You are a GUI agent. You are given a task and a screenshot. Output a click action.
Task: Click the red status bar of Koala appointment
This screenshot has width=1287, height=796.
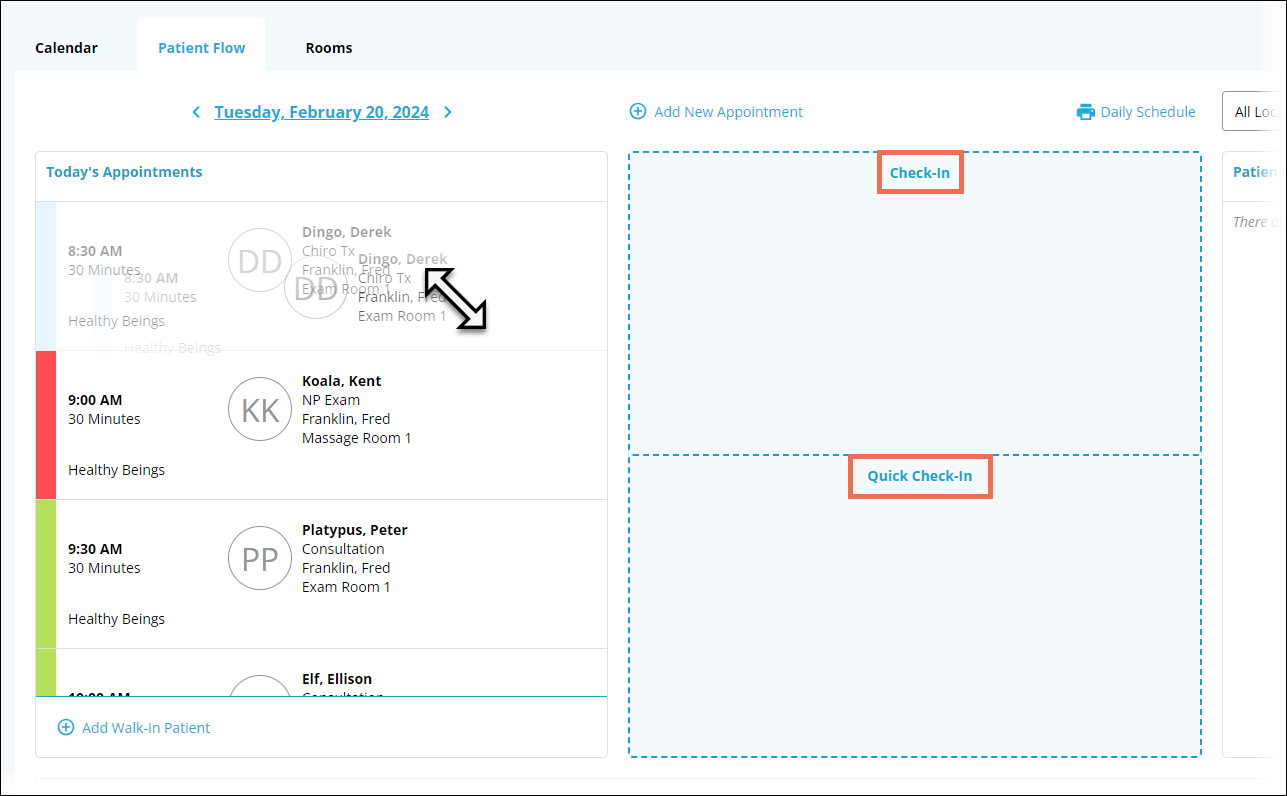[46, 425]
